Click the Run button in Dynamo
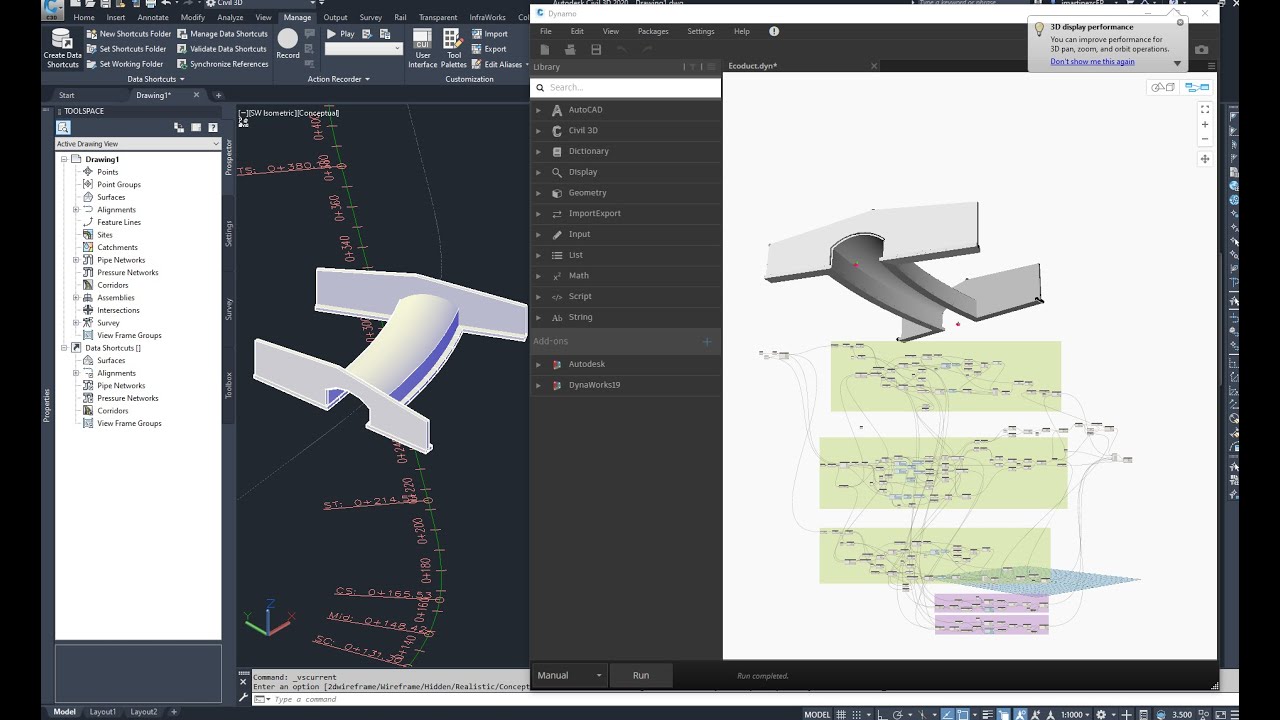Screen dimensions: 1280x720 [641, 675]
